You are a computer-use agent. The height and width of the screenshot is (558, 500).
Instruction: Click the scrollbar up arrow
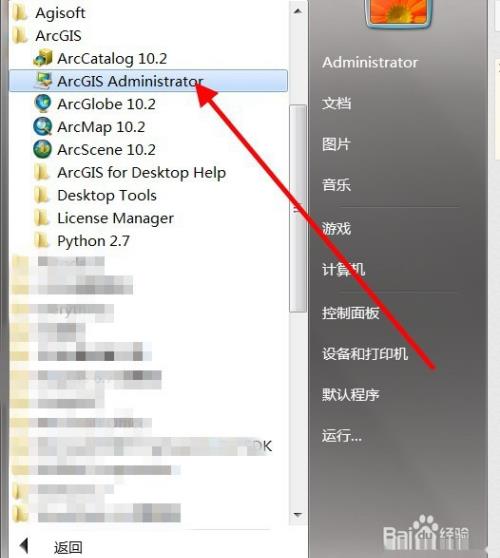click(298, 11)
